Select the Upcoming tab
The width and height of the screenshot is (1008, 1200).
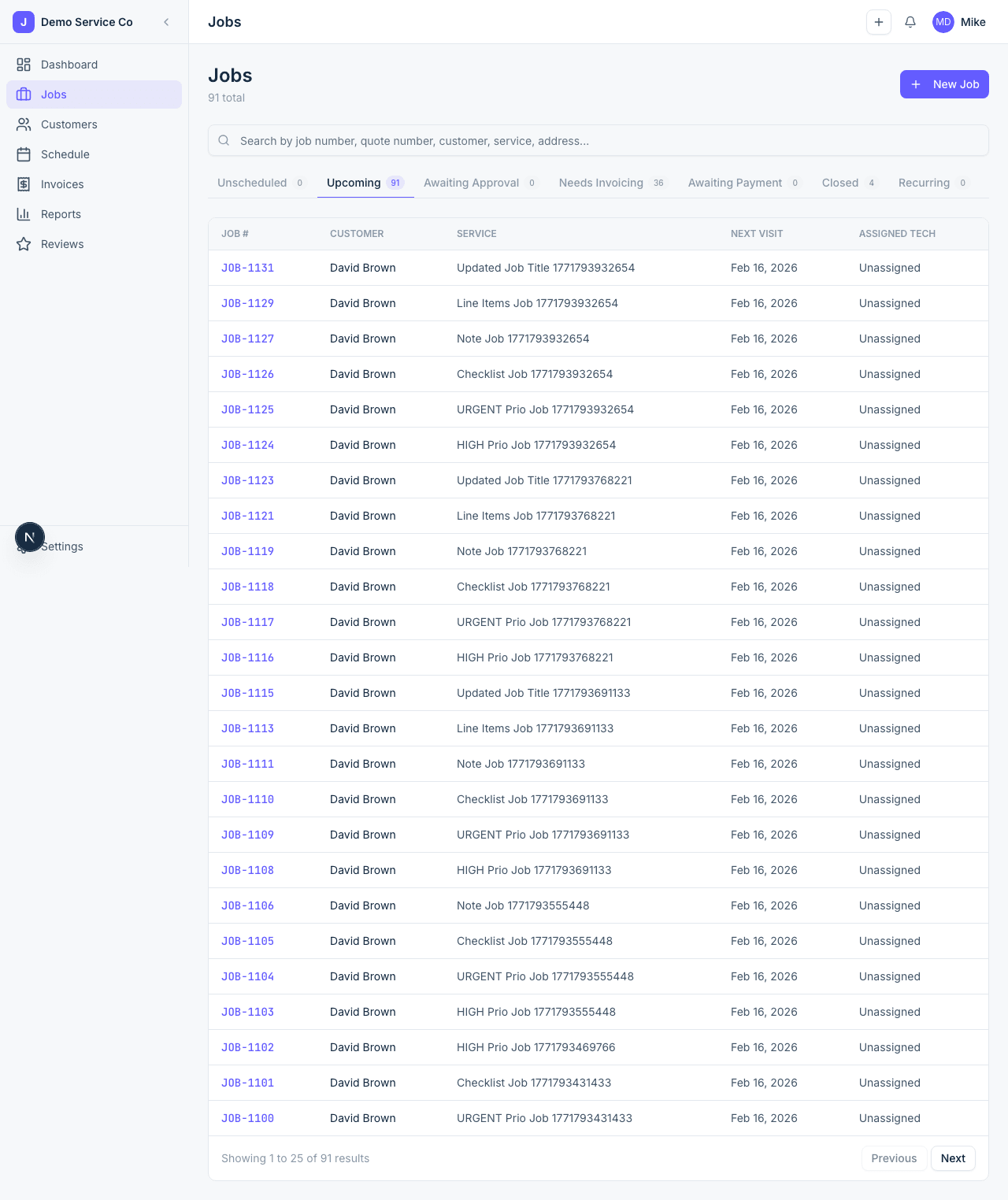pyautogui.click(x=365, y=183)
